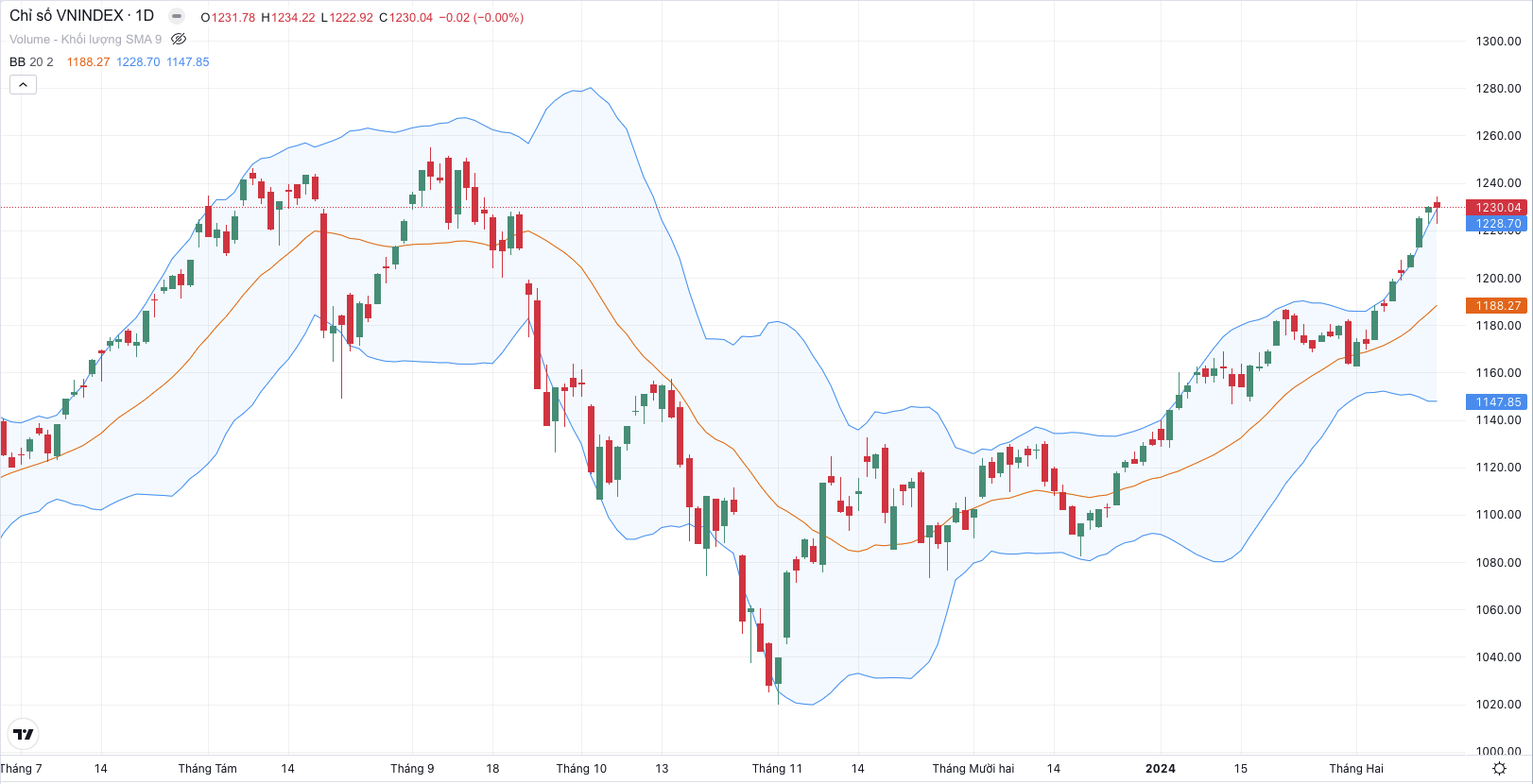The image size is (1533, 784).
Task: Click the BB lower value 1147.85 in legend
Action: click(x=188, y=62)
